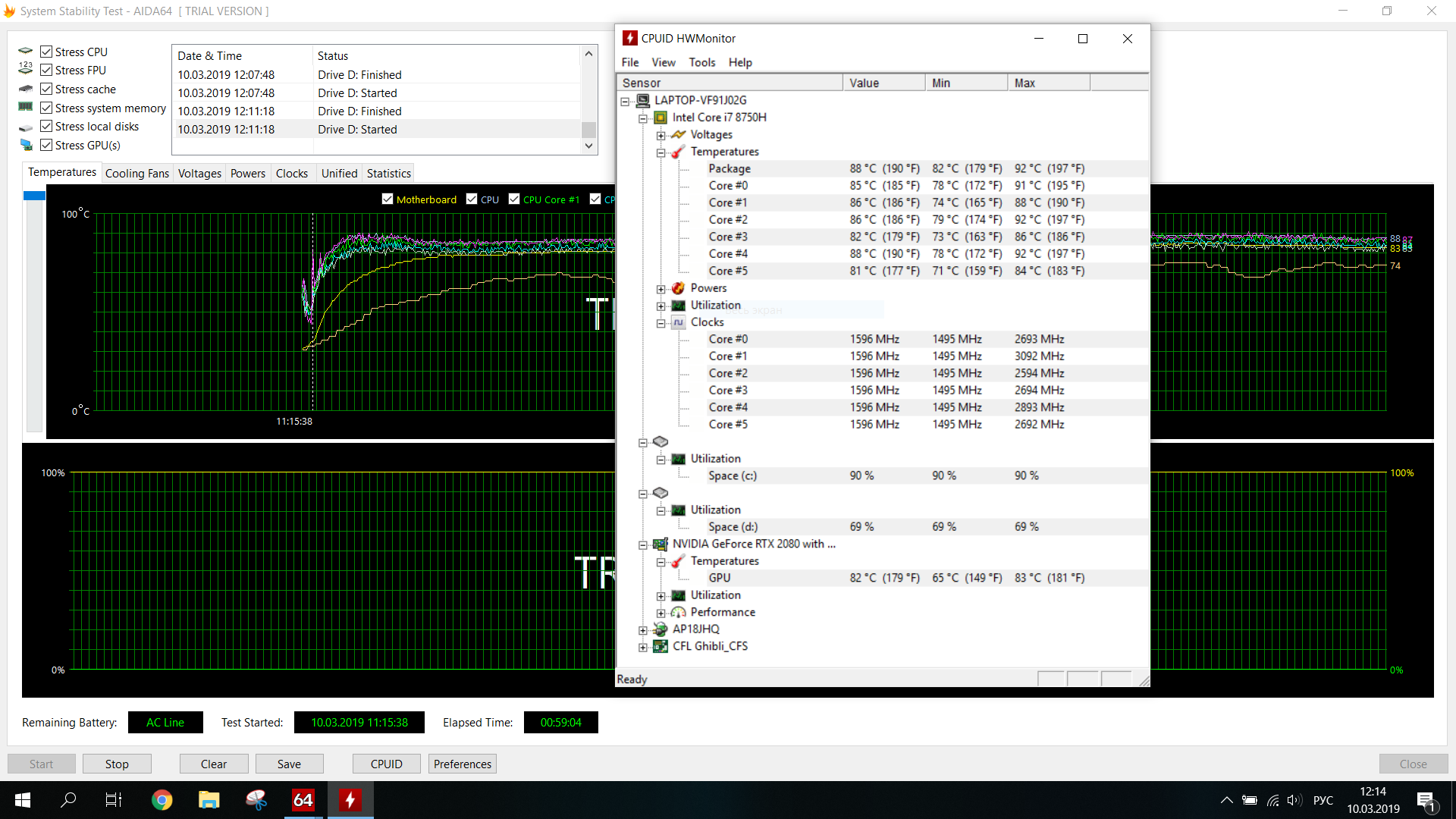The width and height of the screenshot is (1456, 819).
Task: Click the CPU thermometer Temperatures icon
Action: pyautogui.click(x=678, y=152)
